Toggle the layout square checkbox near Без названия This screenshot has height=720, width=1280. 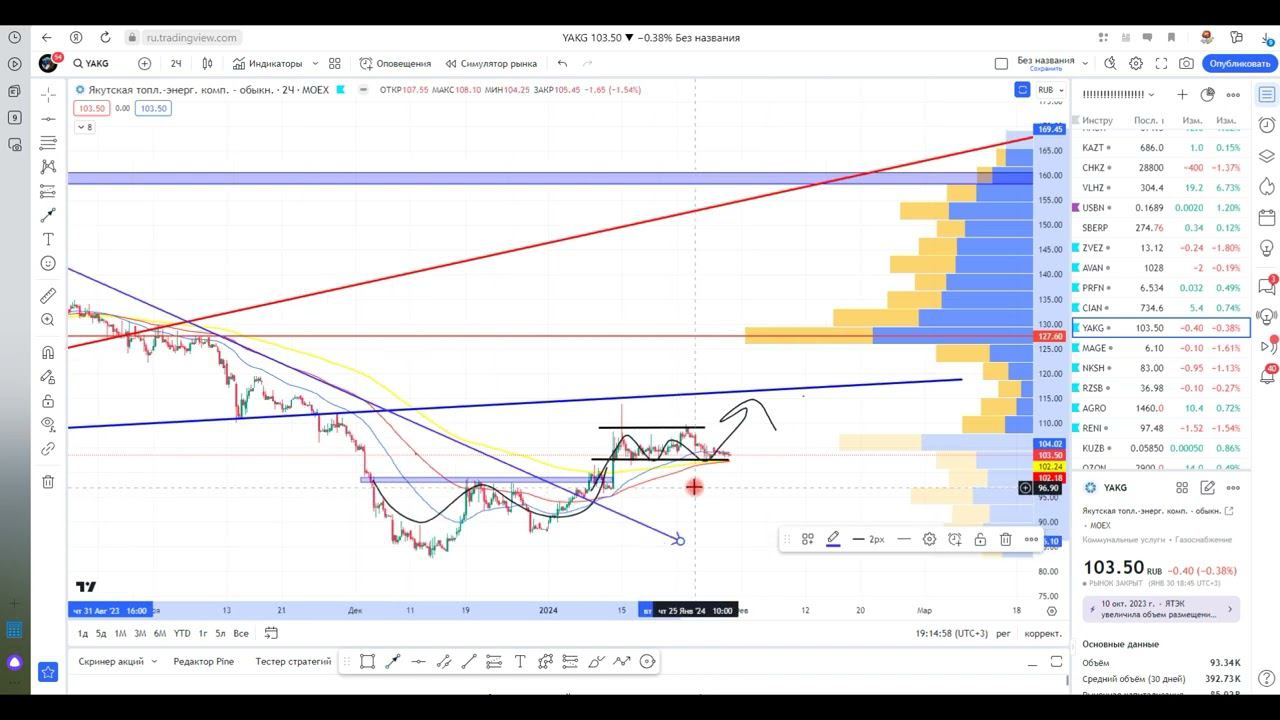click(x=1001, y=63)
